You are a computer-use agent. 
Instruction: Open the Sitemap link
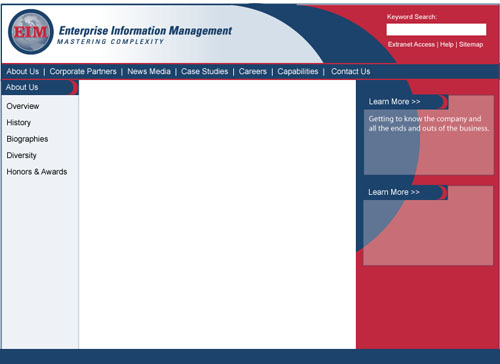coord(471,44)
